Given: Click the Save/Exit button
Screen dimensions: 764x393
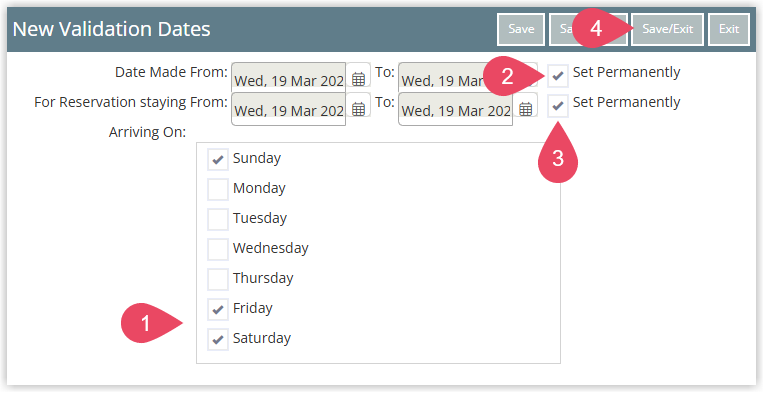Looking at the screenshot, I should point(668,29).
